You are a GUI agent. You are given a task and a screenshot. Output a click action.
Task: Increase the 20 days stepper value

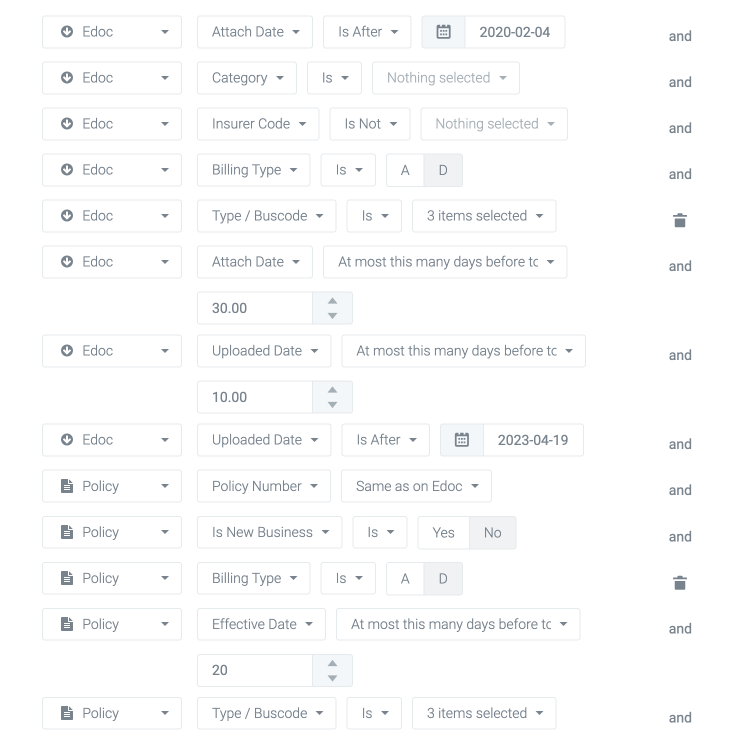[x=333, y=663]
